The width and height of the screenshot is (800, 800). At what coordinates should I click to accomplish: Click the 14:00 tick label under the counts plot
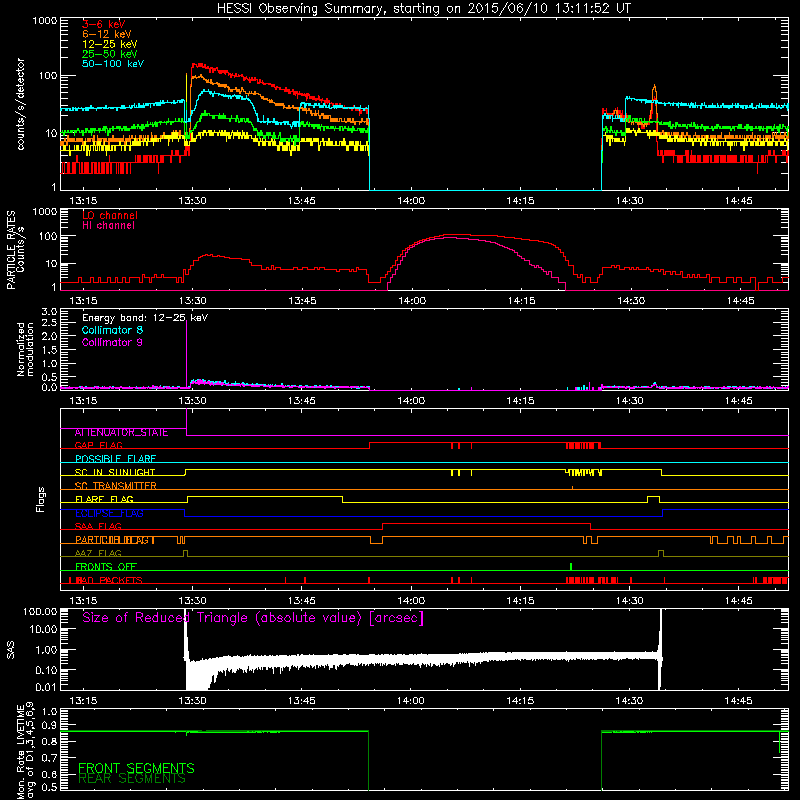coord(411,201)
